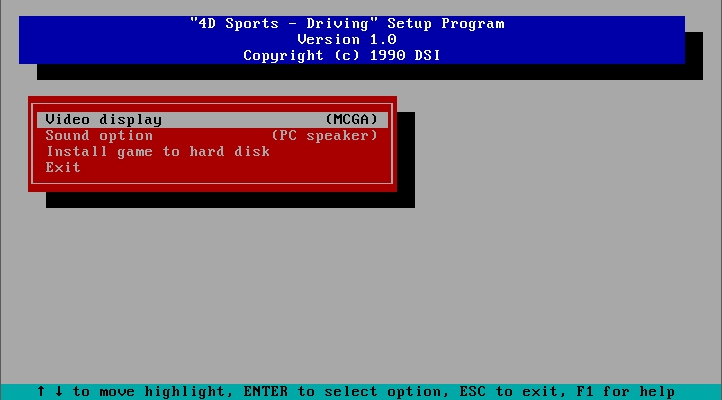Click the ENTER key hint in status bar

[266, 392]
